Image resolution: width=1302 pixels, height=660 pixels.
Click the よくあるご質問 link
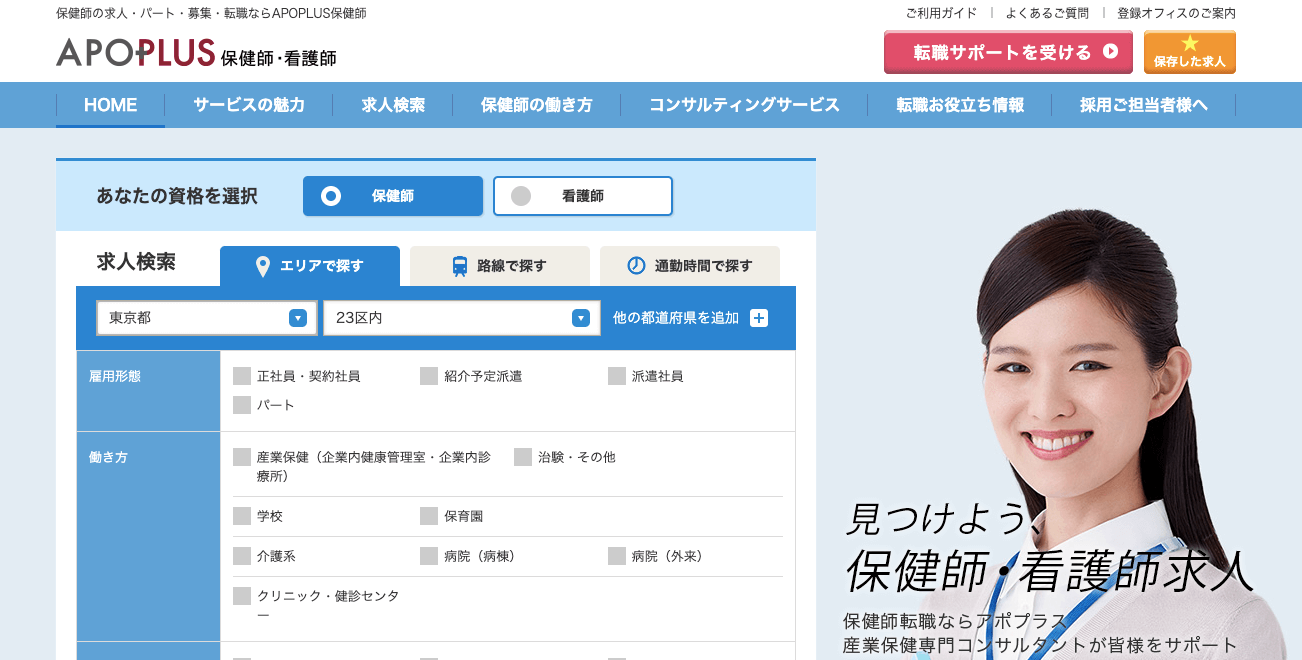click(x=1047, y=13)
